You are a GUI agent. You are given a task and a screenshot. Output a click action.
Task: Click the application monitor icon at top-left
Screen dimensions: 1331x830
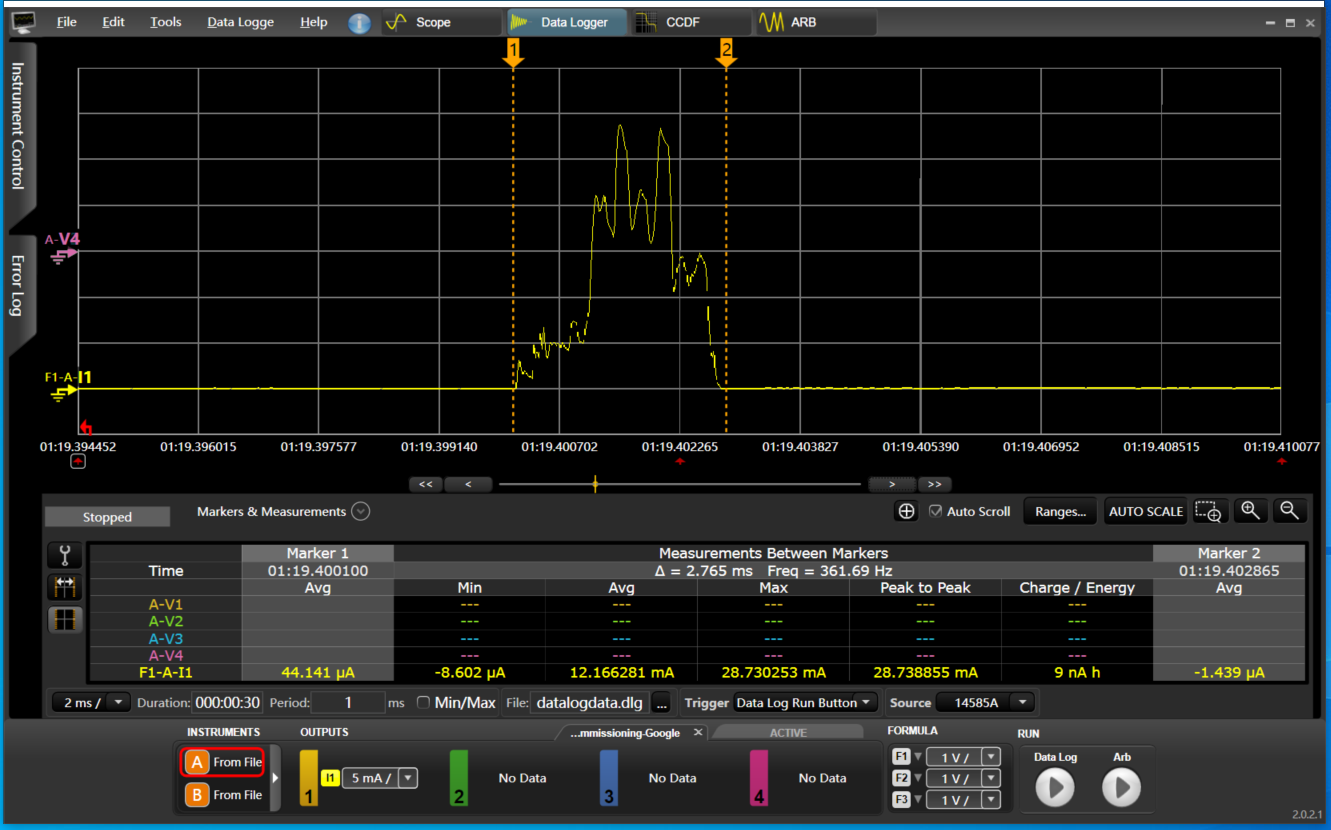pyautogui.click(x=25, y=21)
